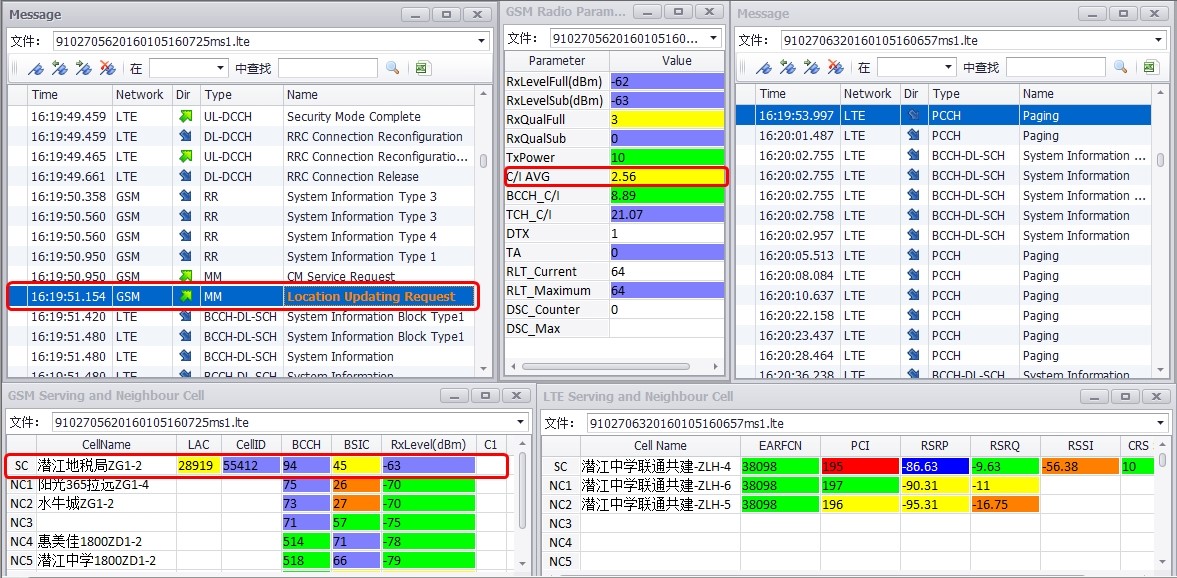Screen dimensions: 1177x578
Task: Go to next bookmark in right Message window
Action: point(811,68)
